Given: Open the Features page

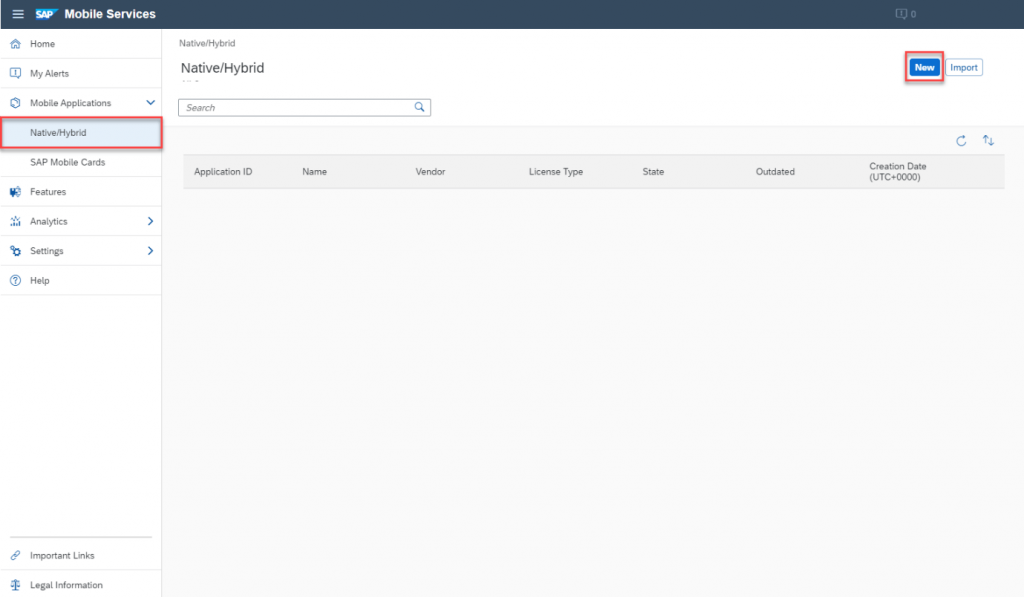Looking at the screenshot, I should [x=81, y=191].
